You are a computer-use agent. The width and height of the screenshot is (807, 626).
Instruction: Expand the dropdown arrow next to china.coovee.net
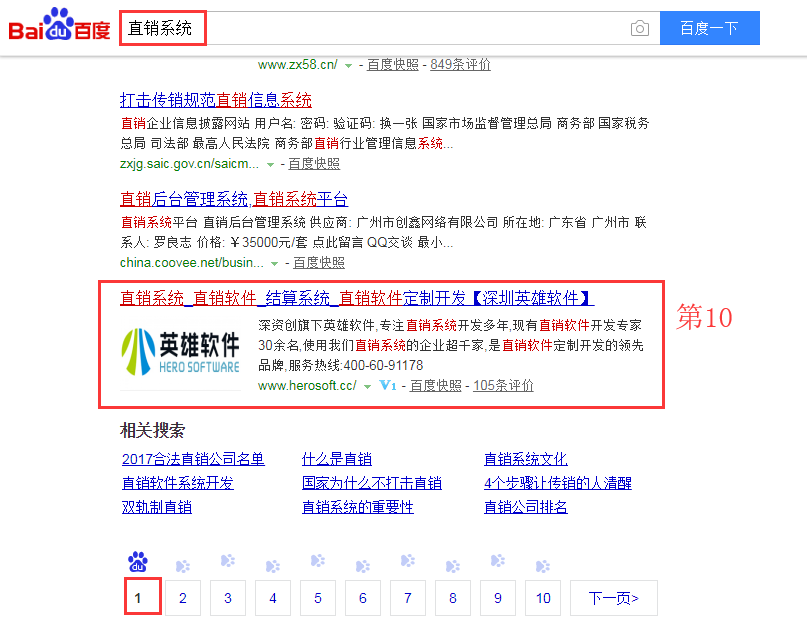(x=272, y=264)
